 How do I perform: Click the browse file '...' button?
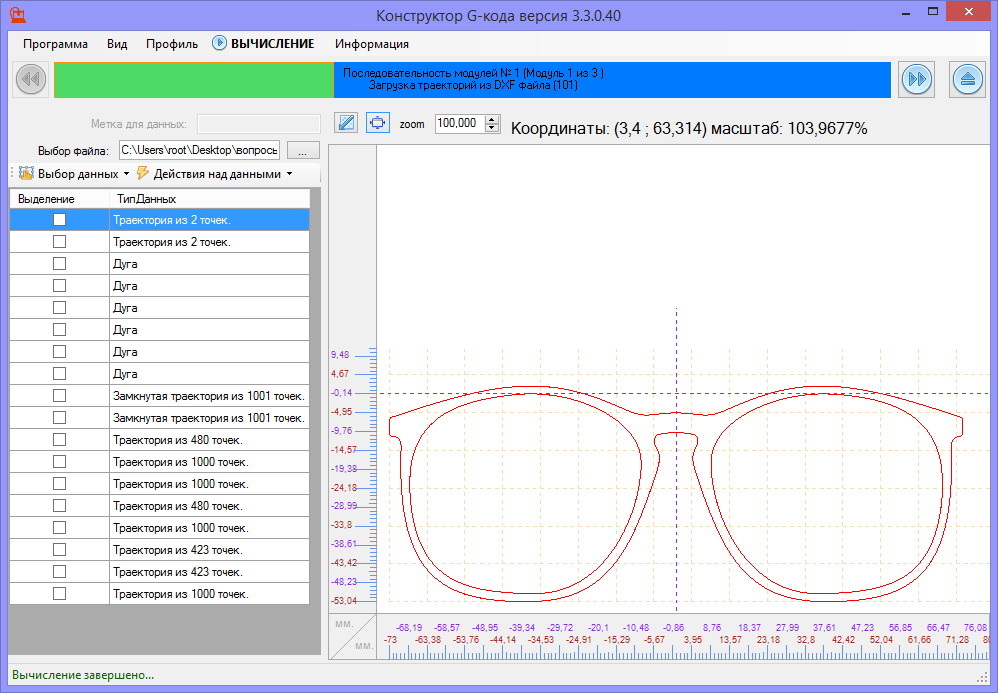(x=303, y=150)
